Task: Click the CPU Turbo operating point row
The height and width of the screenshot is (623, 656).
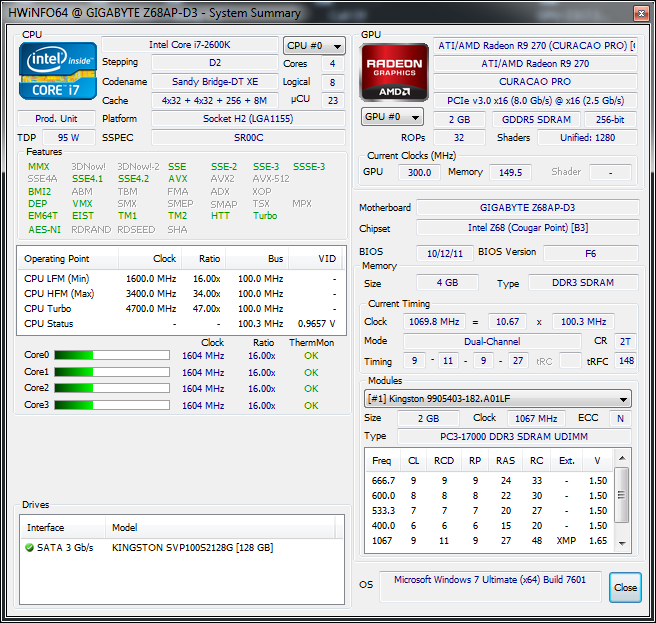Action: pyautogui.click(x=181, y=309)
